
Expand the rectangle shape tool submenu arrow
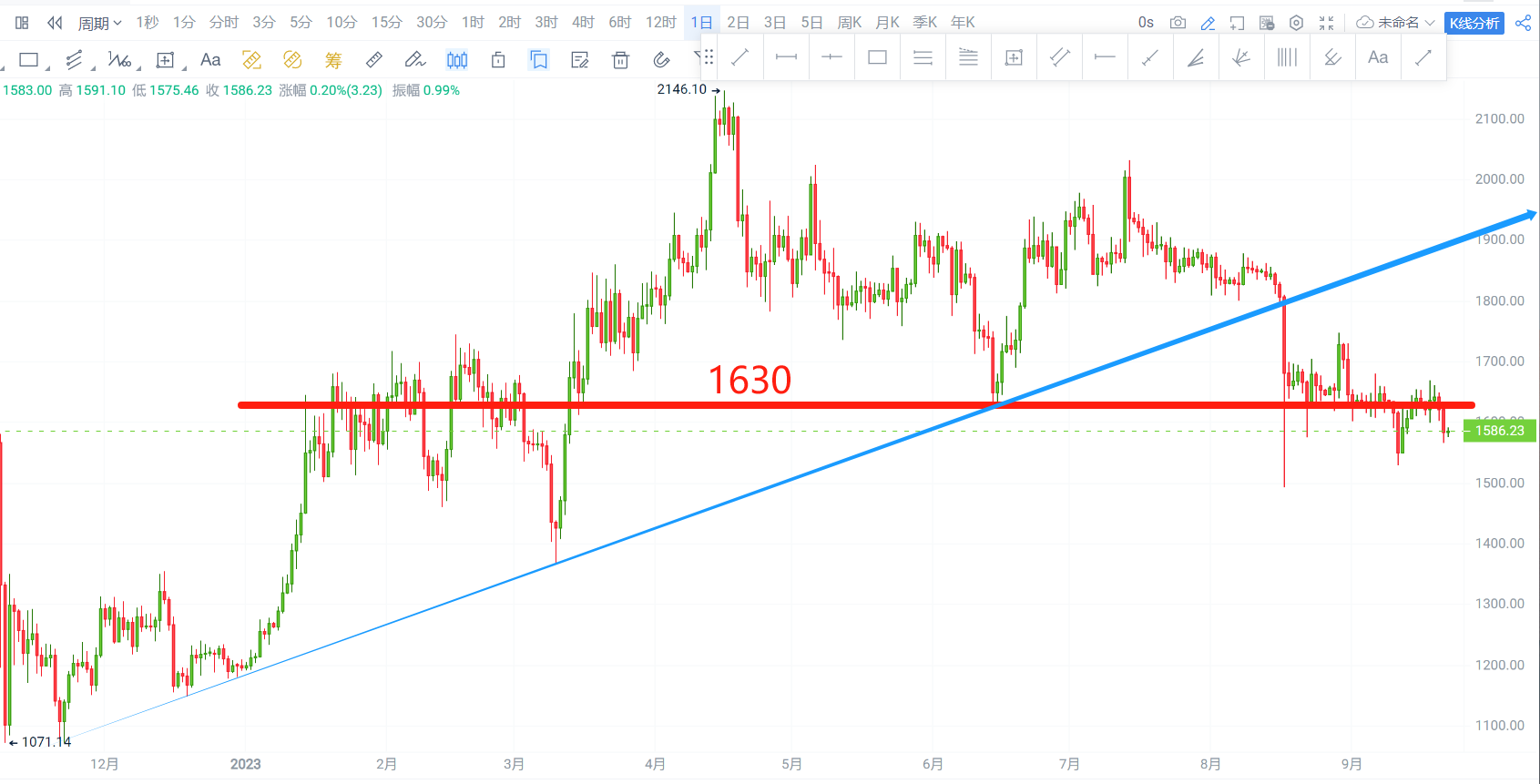(x=47, y=68)
